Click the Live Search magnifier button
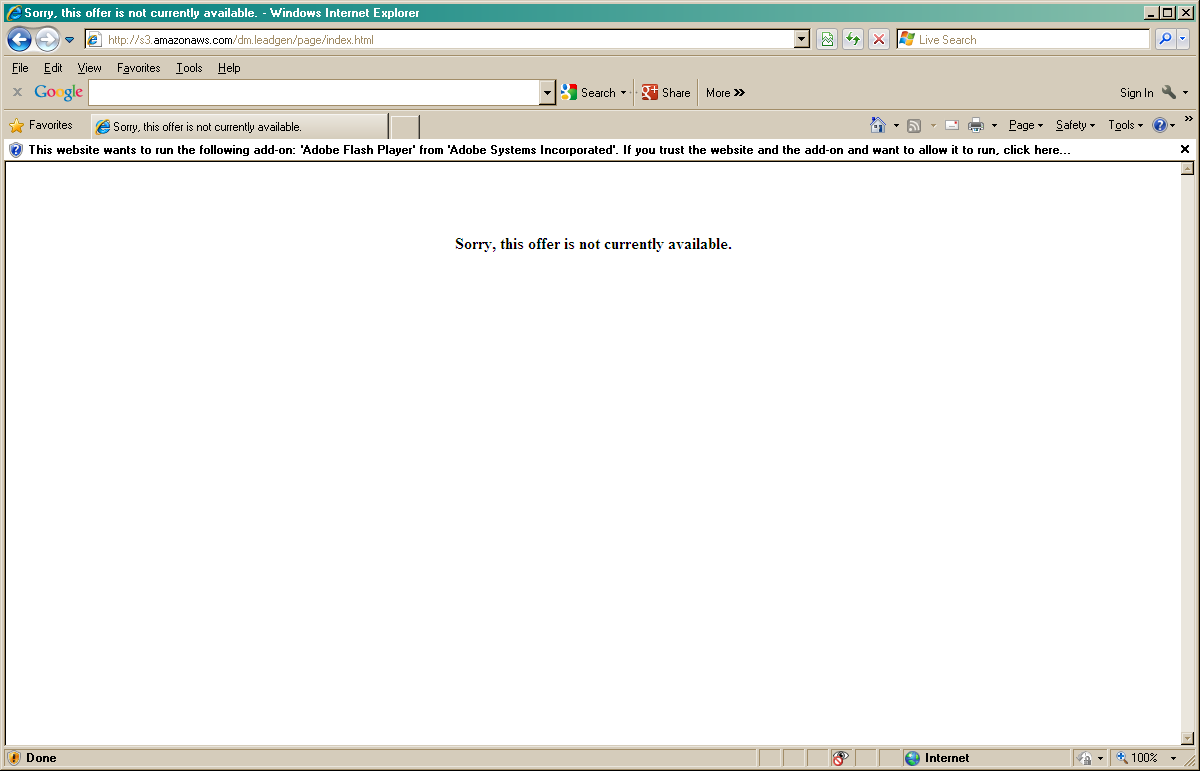This screenshot has height=771, width=1200. pos(1165,40)
